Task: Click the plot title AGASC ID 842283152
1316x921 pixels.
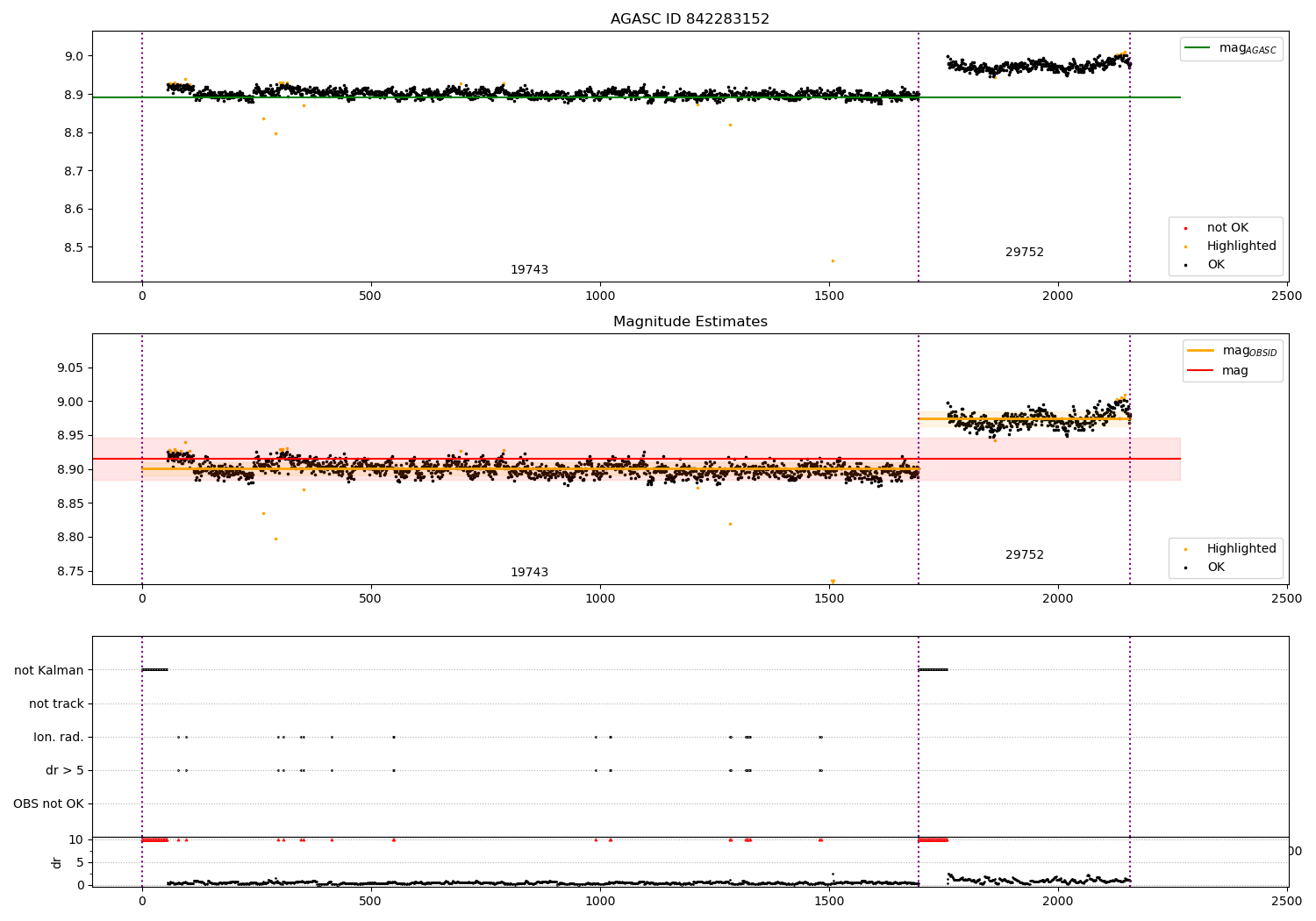Action: pos(690,19)
